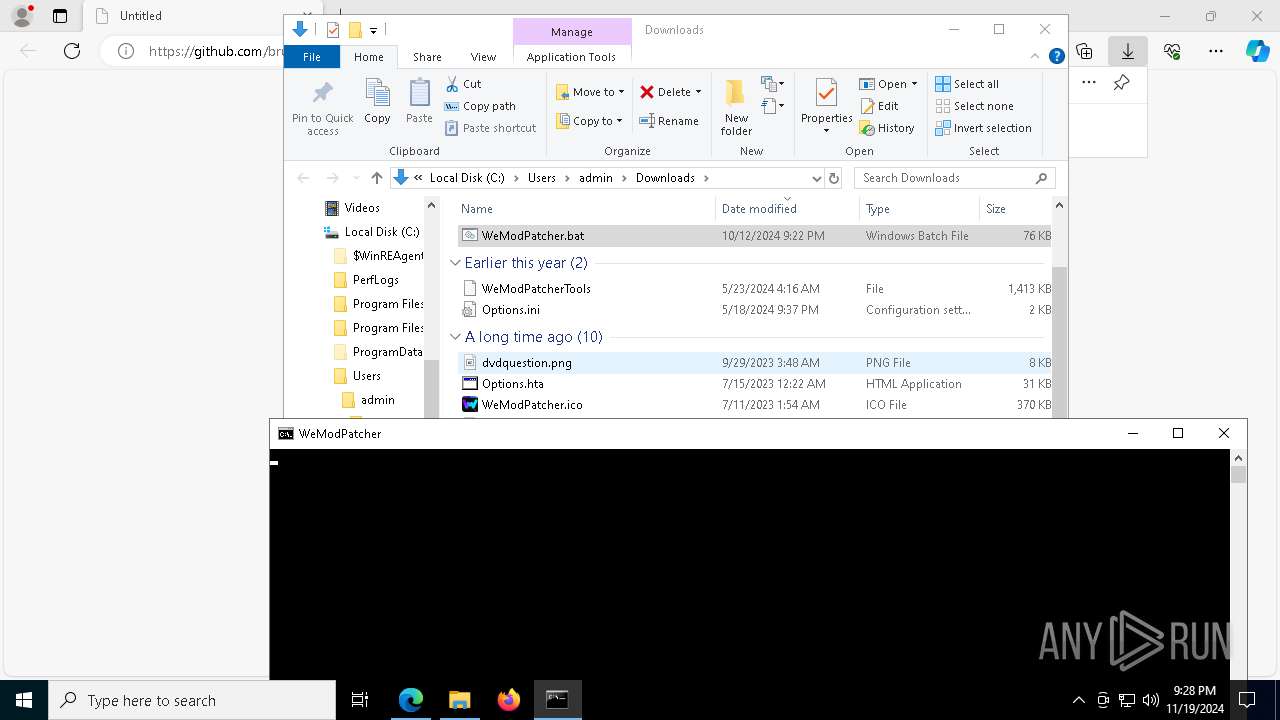This screenshot has height=720, width=1280.
Task: Open Edge downloads icon
Action: pyautogui.click(x=1128, y=51)
